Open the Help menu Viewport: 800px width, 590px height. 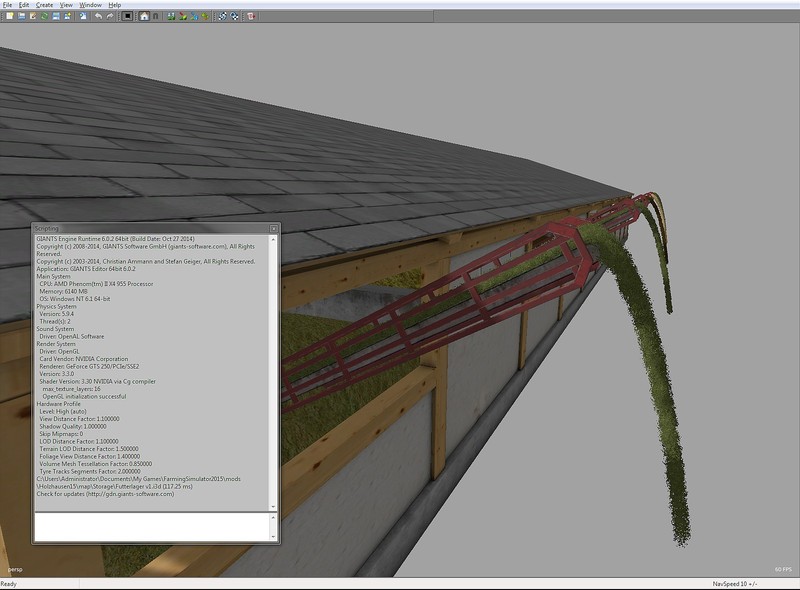pyautogui.click(x=114, y=5)
